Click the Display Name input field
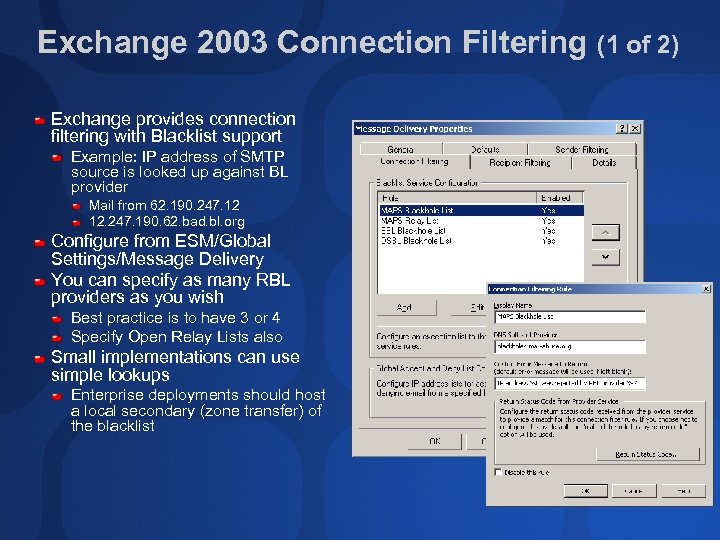 pos(570,316)
